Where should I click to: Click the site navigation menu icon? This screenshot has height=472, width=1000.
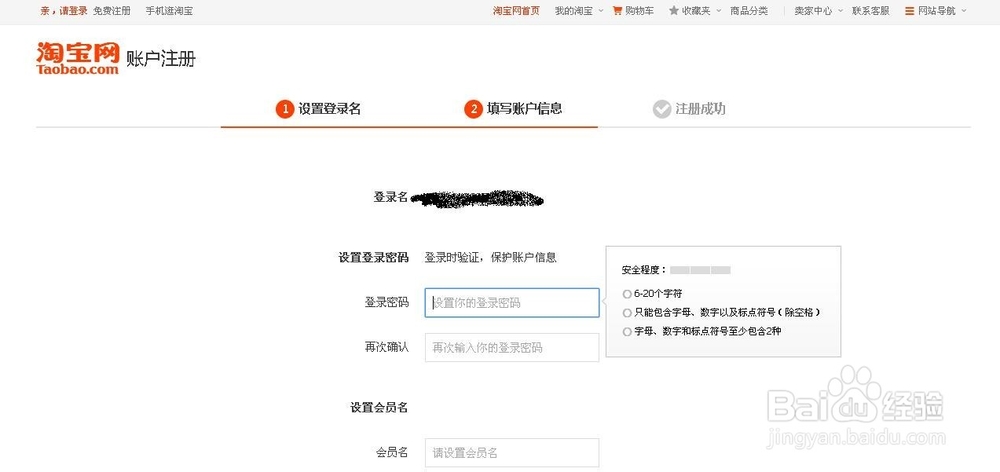click(x=909, y=11)
